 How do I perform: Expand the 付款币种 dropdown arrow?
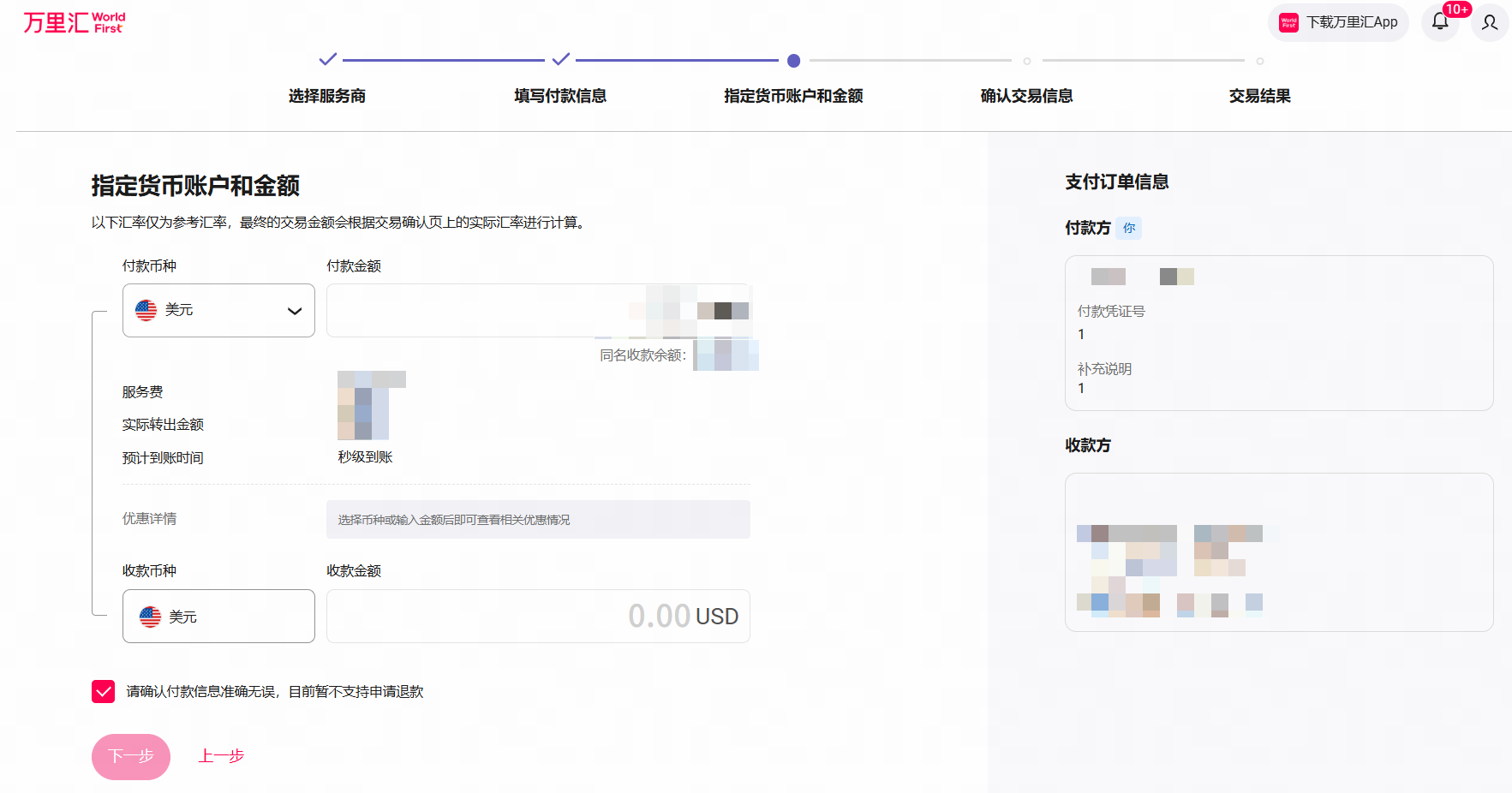pos(295,311)
